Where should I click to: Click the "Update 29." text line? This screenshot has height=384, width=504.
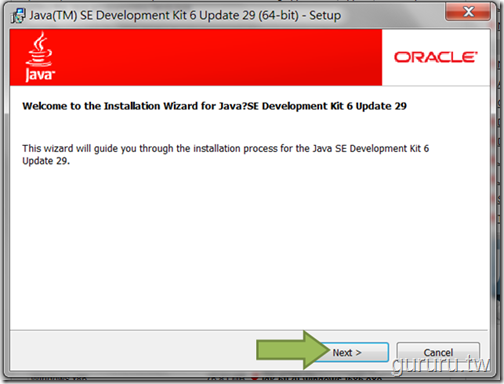coord(46,161)
